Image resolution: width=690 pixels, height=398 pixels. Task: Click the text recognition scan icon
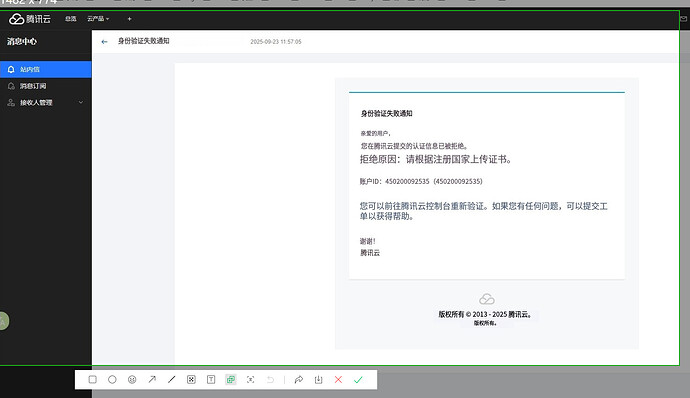point(250,380)
